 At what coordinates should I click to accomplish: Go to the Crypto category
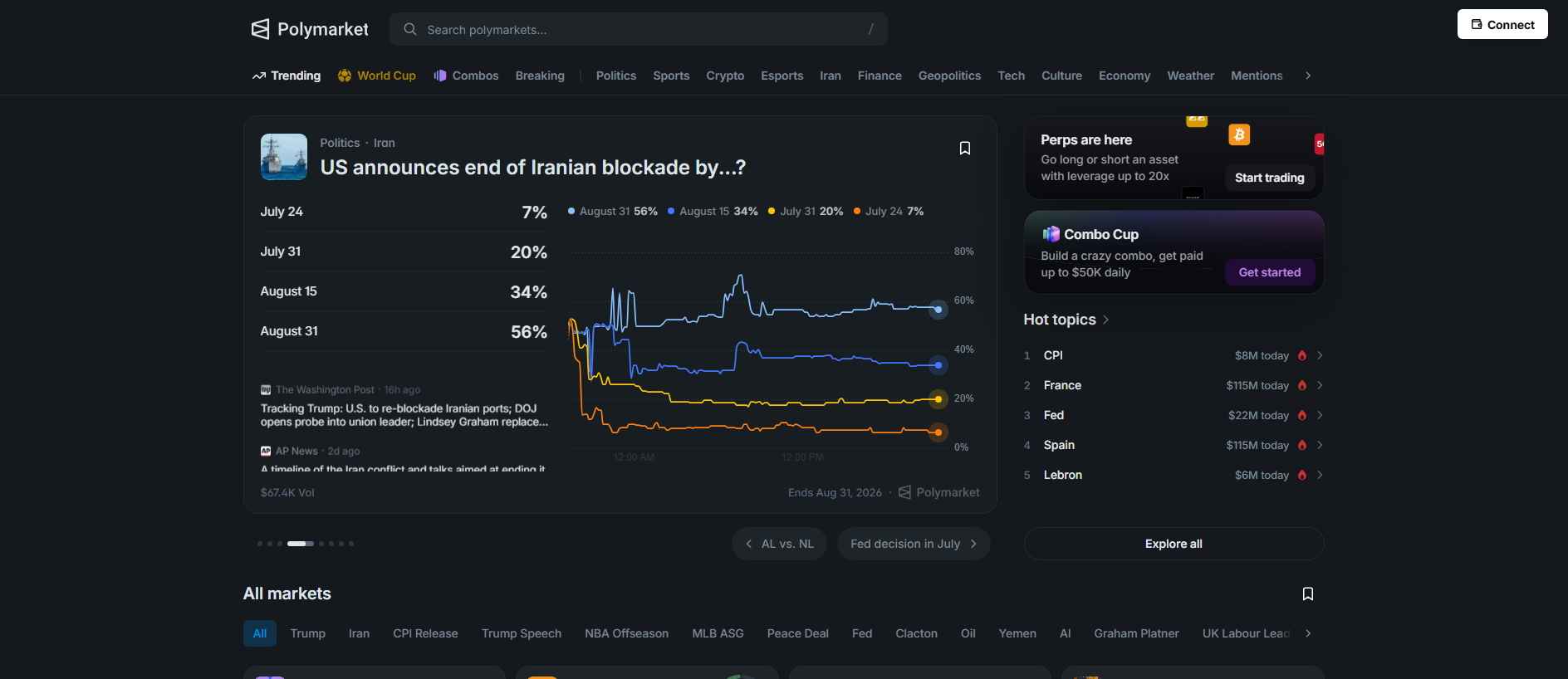725,76
